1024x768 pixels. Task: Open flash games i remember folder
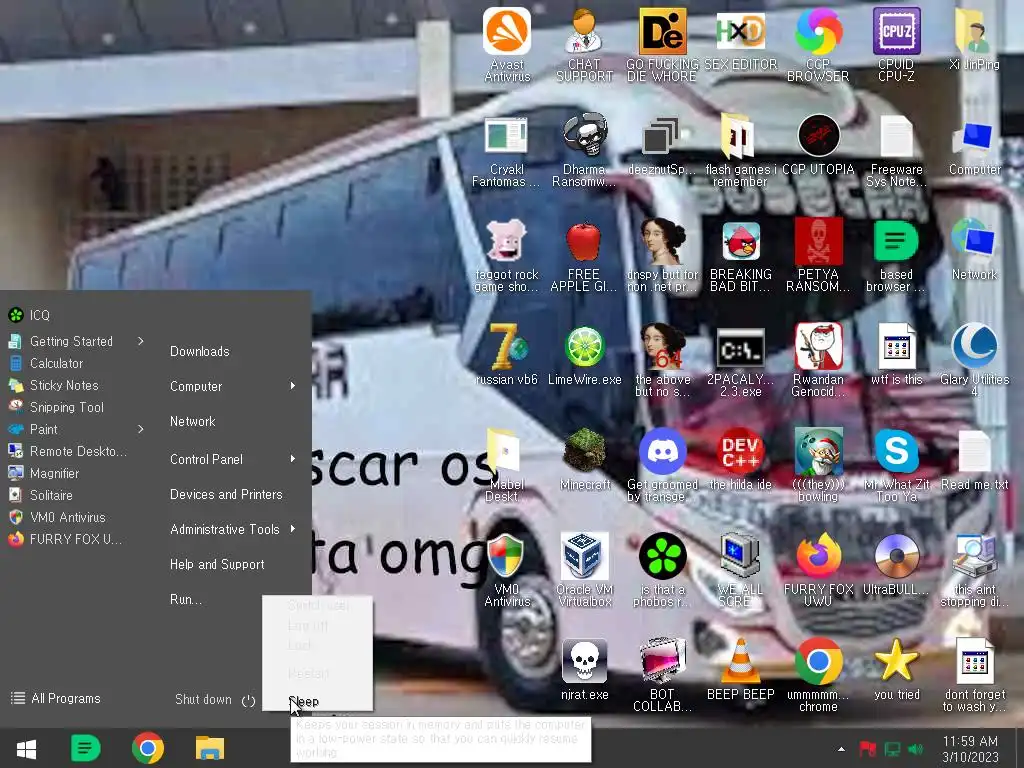click(740, 150)
